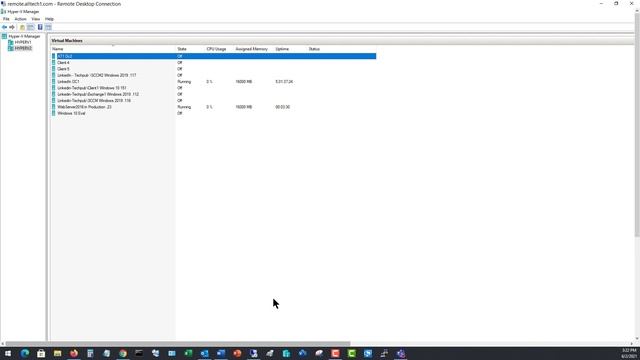Viewport: 640px width, 360px height.
Task: Open the Action menu
Action: point(20,19)
